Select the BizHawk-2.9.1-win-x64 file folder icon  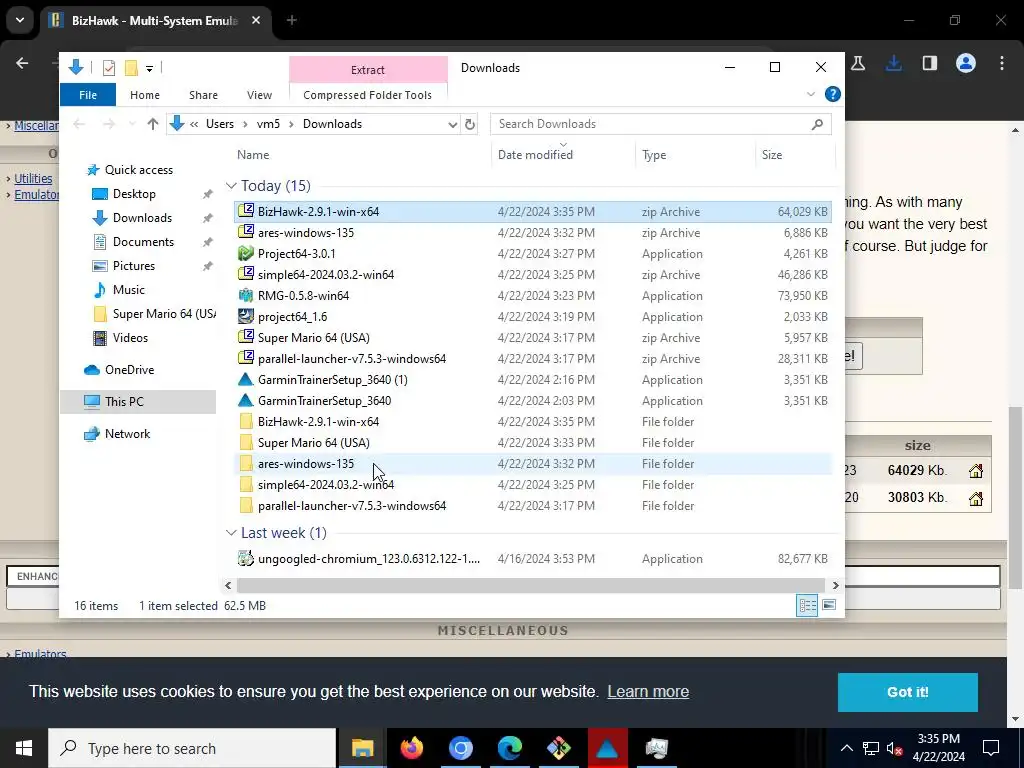click(x=246, y=422)
